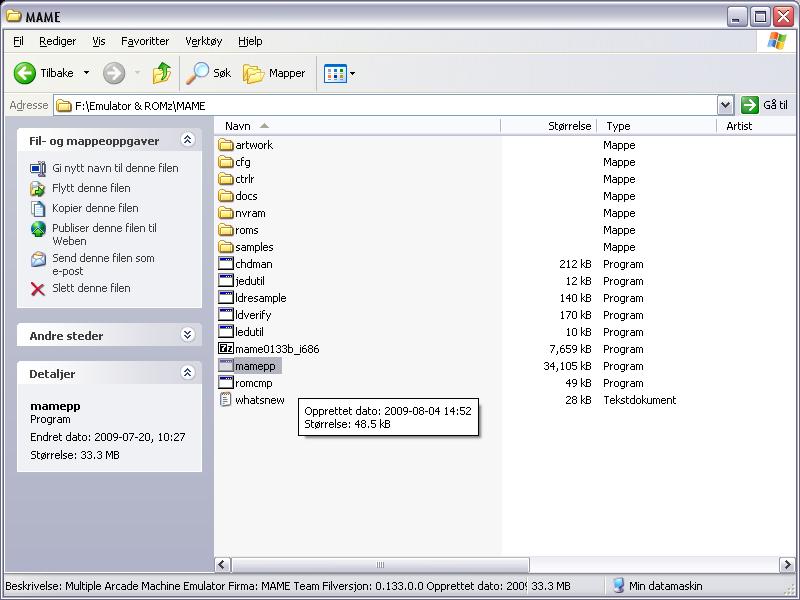Click Send denne filen som e-post

click(x=103, y=264)
